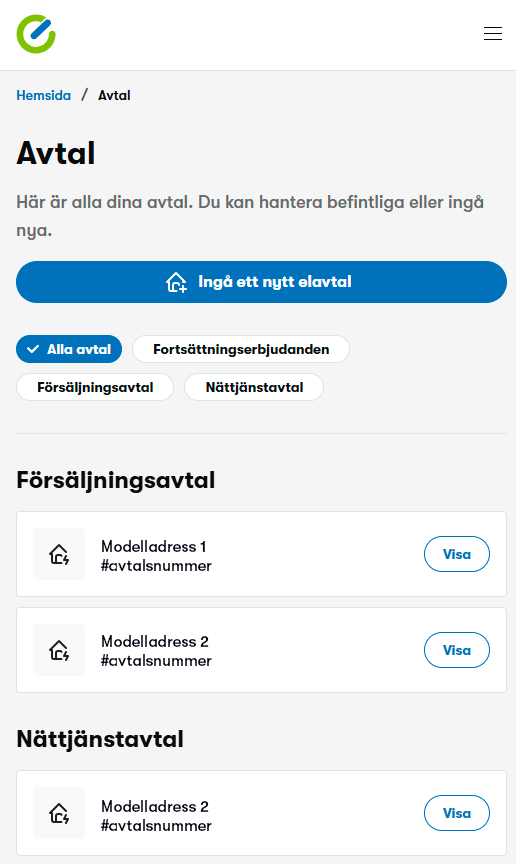Click Visa in the Nättjänstavtal section
The height and width of the screenshot is (864, 516).
click(x=456, y=813)
